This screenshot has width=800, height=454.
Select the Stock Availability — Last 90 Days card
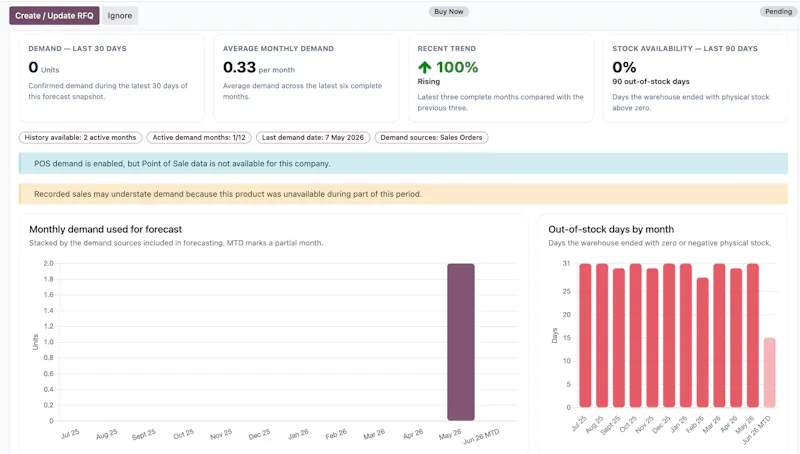pyautogui.click(x=695, y=78)
